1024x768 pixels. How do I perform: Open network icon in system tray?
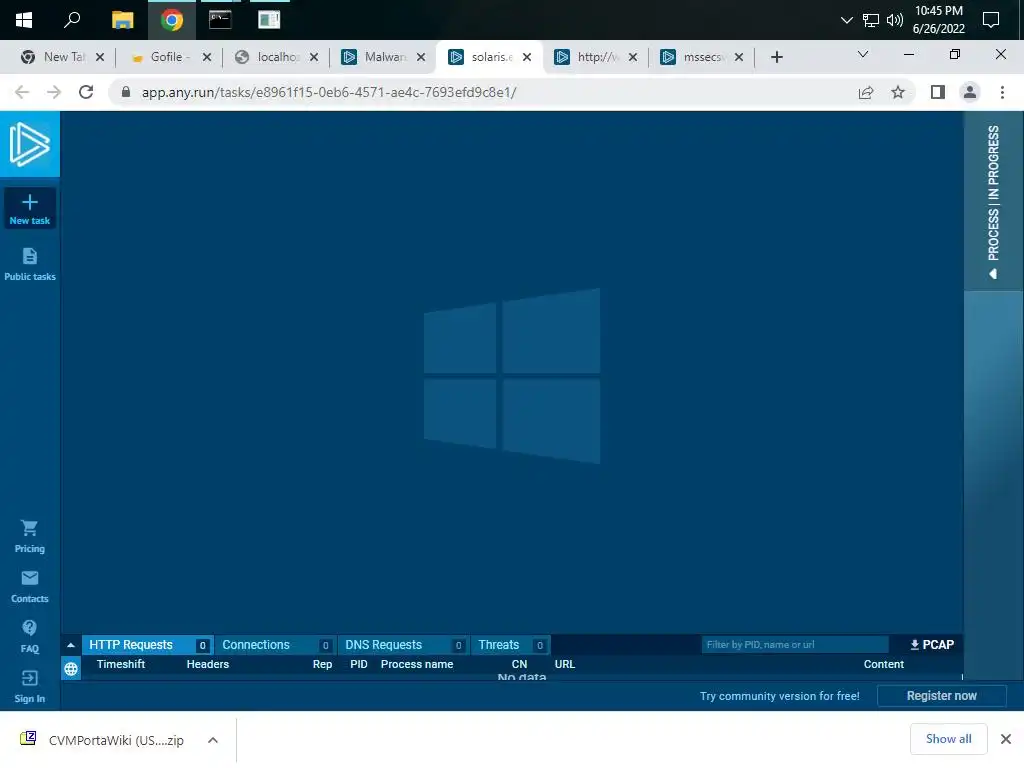tap(871, 20)
